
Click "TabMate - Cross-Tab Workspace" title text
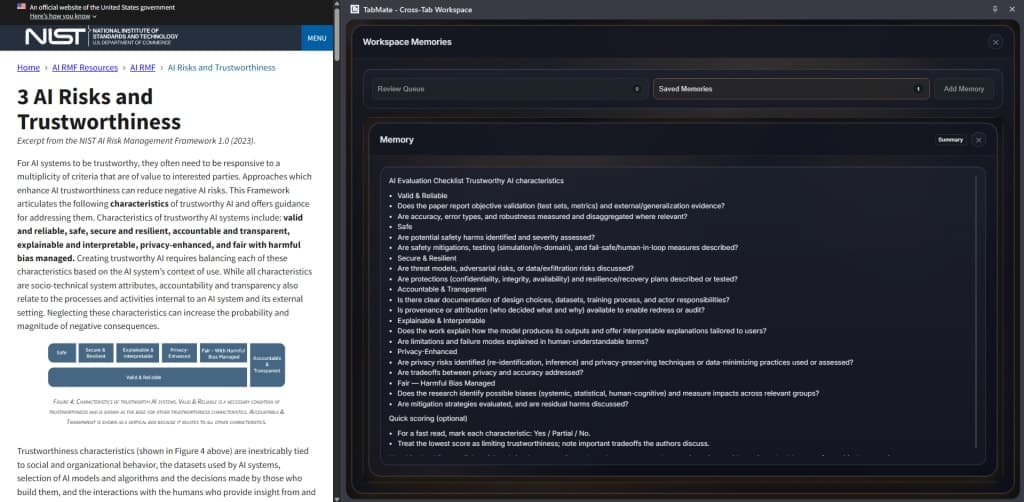tap(418, 10)
